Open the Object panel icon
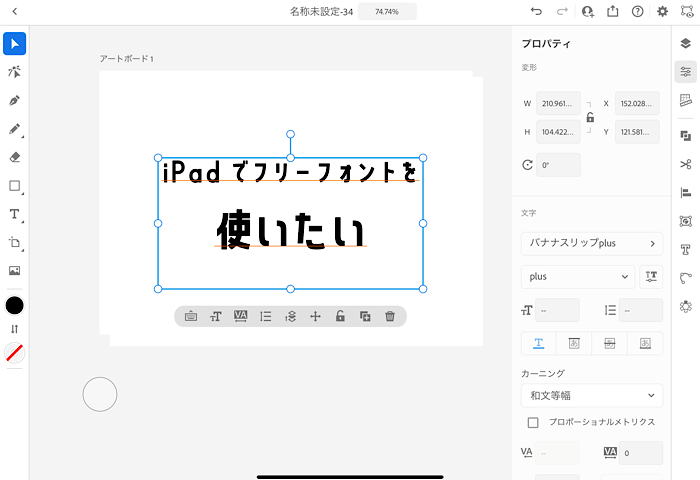The image size is (700, 480). pyautogui.click(x=686, y=221)
